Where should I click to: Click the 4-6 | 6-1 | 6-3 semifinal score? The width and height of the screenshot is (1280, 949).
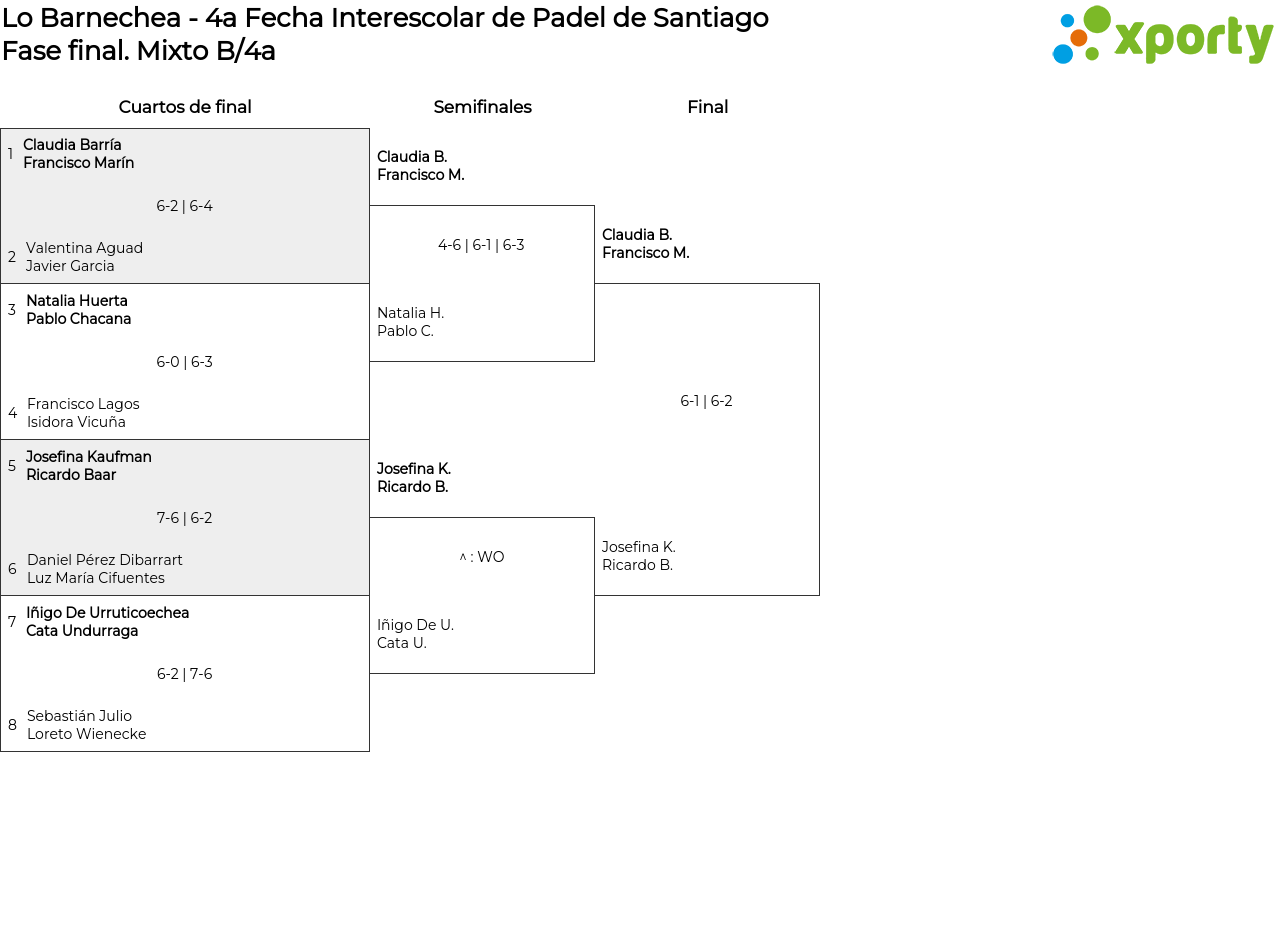[x=481, y=245]
